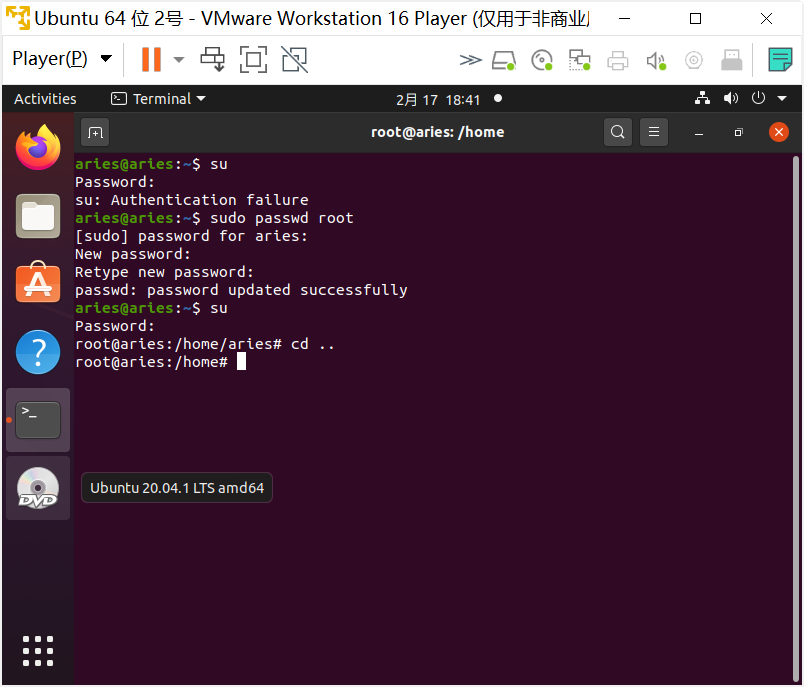Open the terminal hamburger menu
Image resolution: width=804 pixels, height=687 pixels.
654,132
